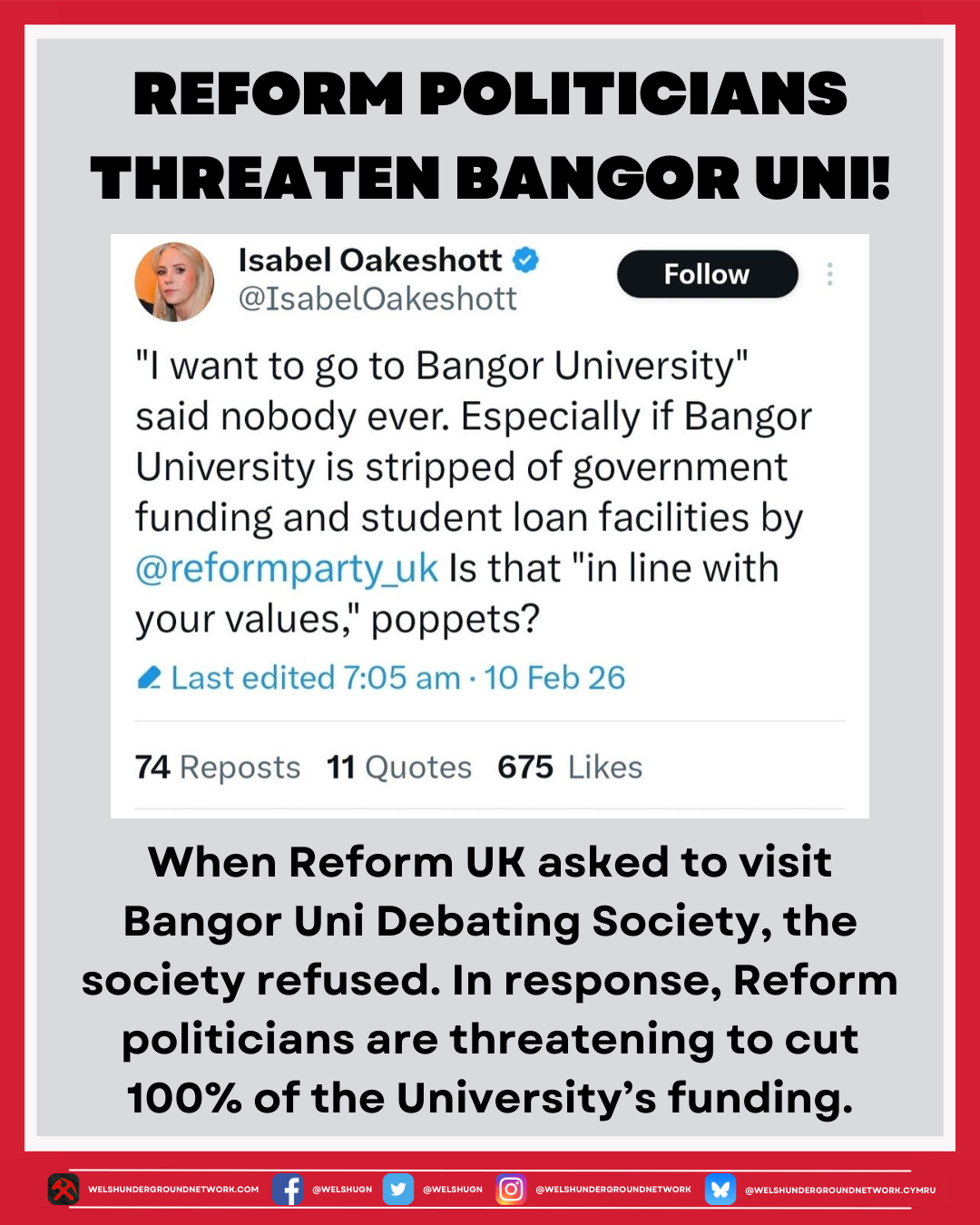Click the 'Reform Politicians Threaten Bangor Uni!' headline
This screenshot has width=980, height=1225.
(490, 134)
